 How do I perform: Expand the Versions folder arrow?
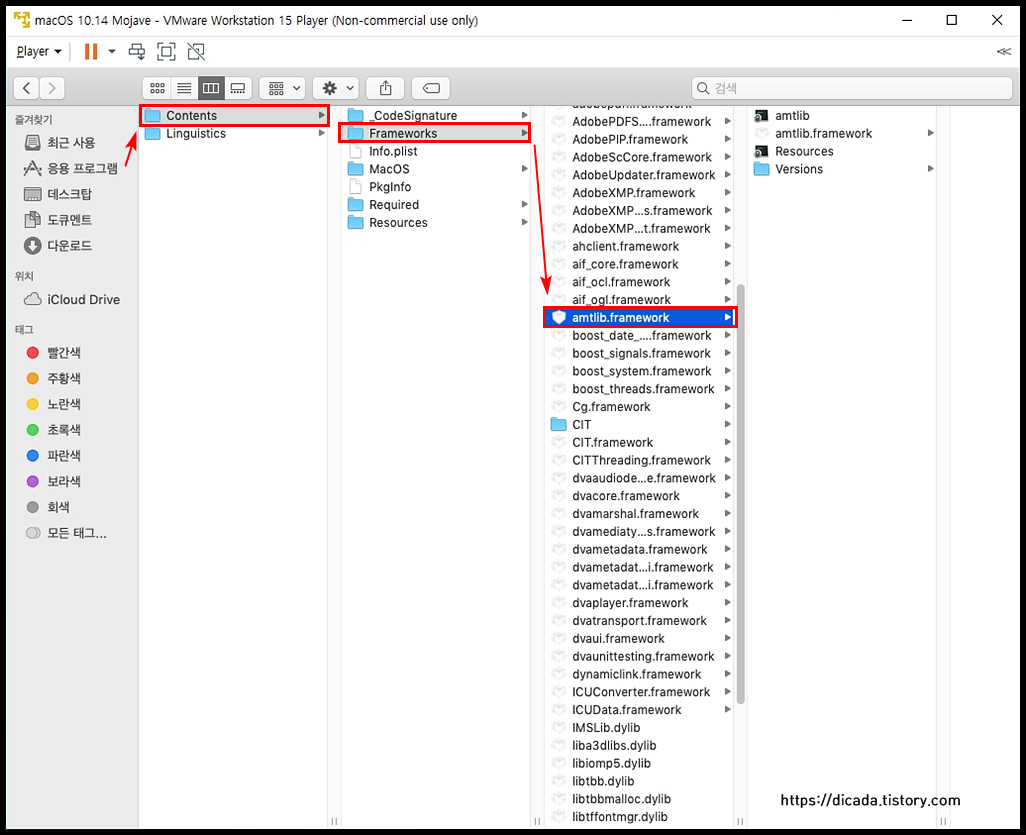point(930,169)
